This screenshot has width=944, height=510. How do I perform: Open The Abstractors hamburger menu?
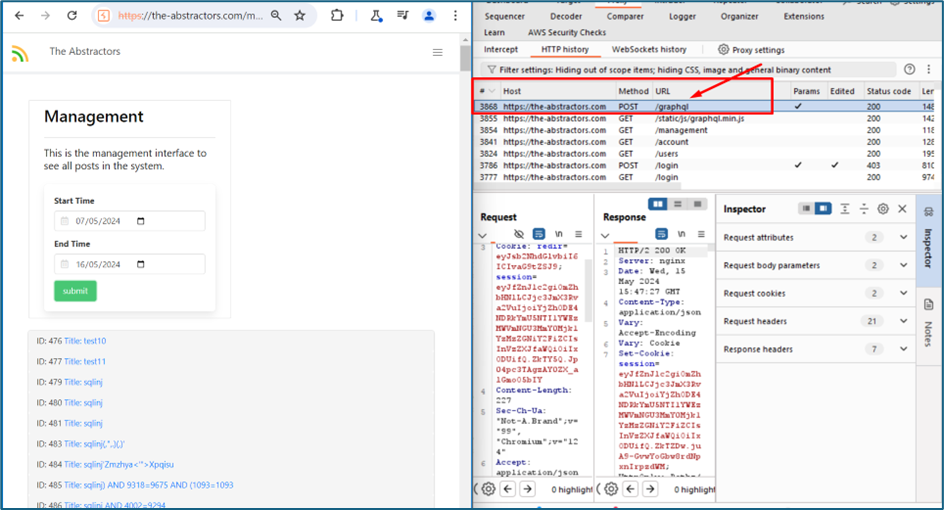[x=438, y=52]
